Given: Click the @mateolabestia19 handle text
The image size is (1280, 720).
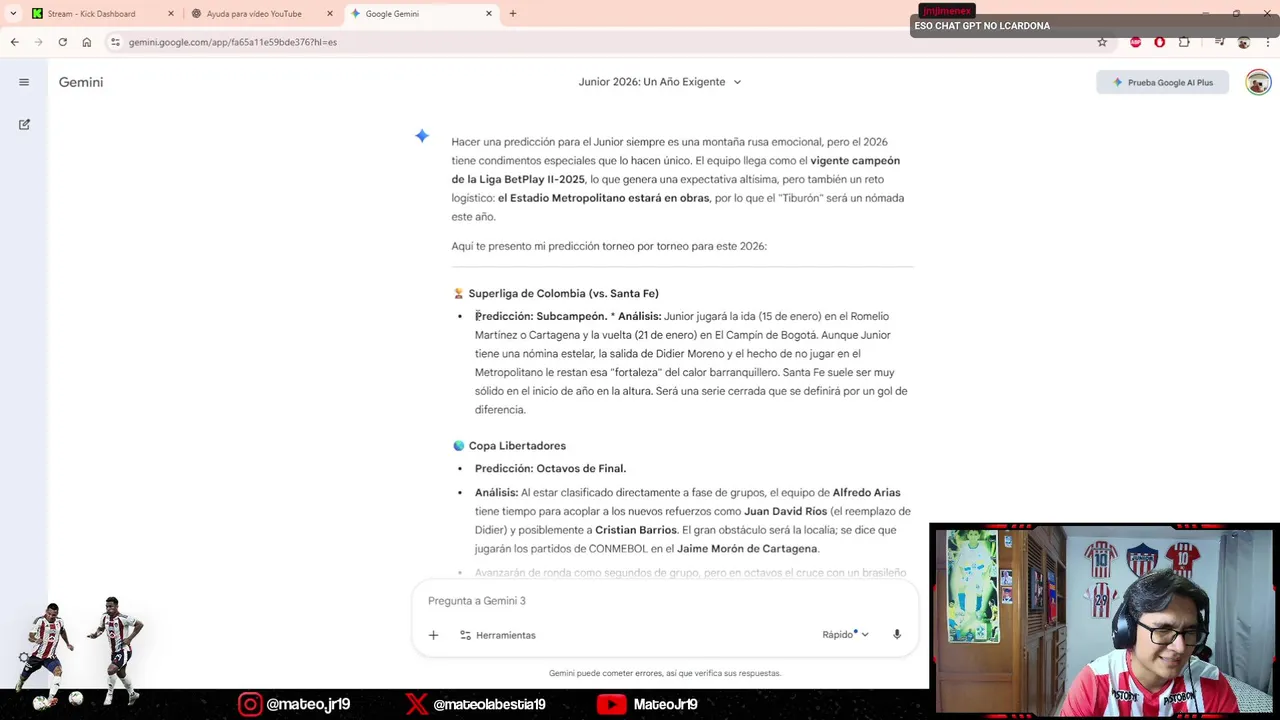Looking at the screenshot, I should [489, 705].
